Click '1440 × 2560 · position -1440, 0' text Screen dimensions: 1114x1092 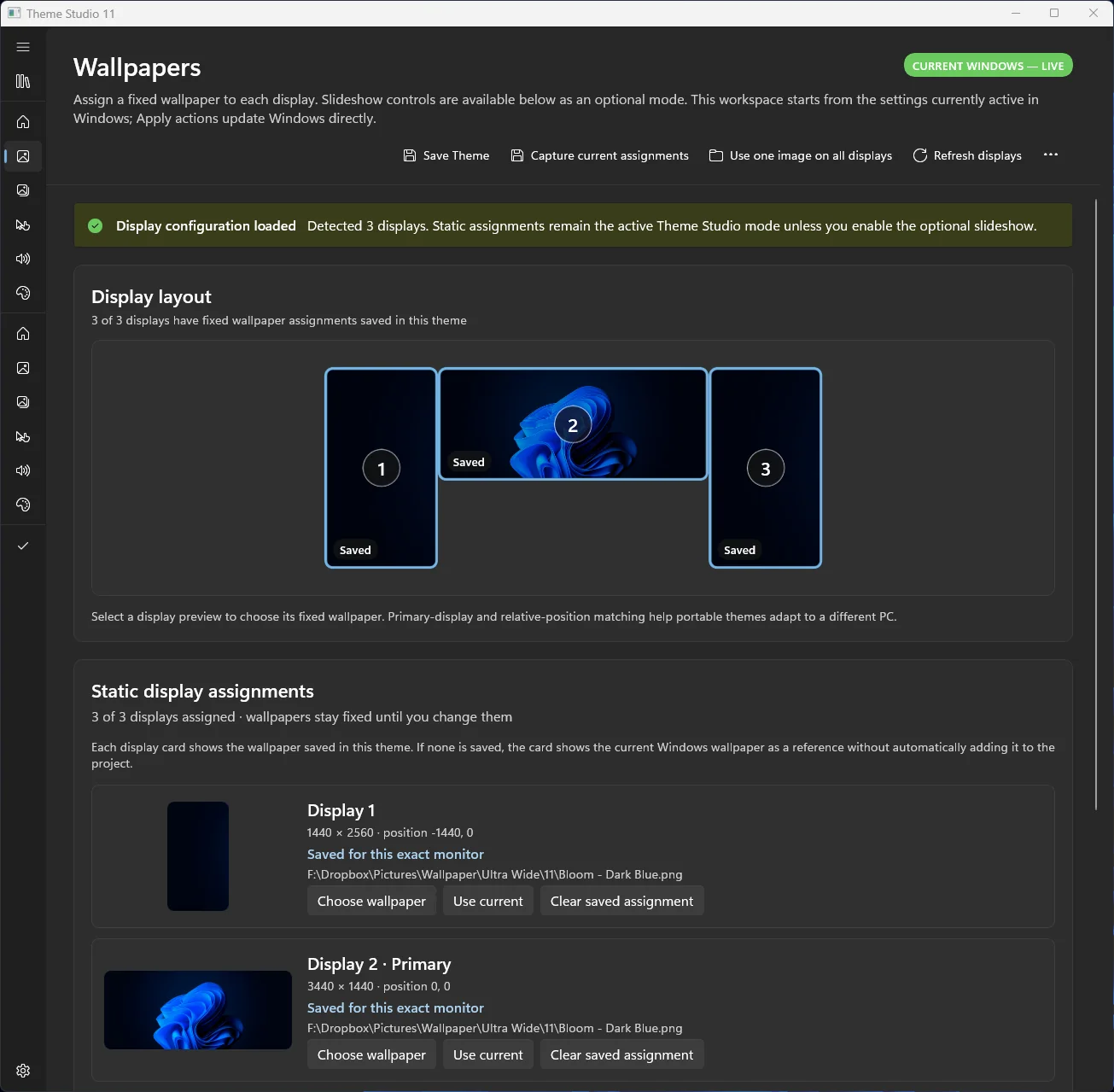click(390, 832)
